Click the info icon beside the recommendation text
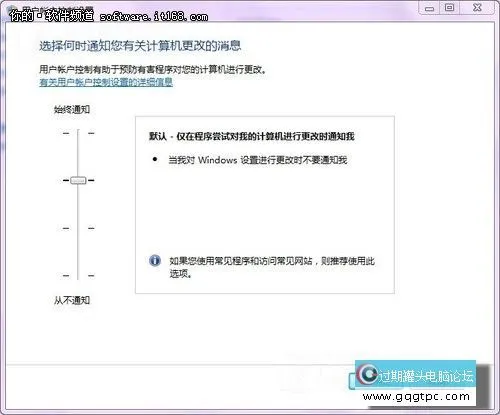The width and height of the screenshot is (500, 415). (x=155, y=260)
